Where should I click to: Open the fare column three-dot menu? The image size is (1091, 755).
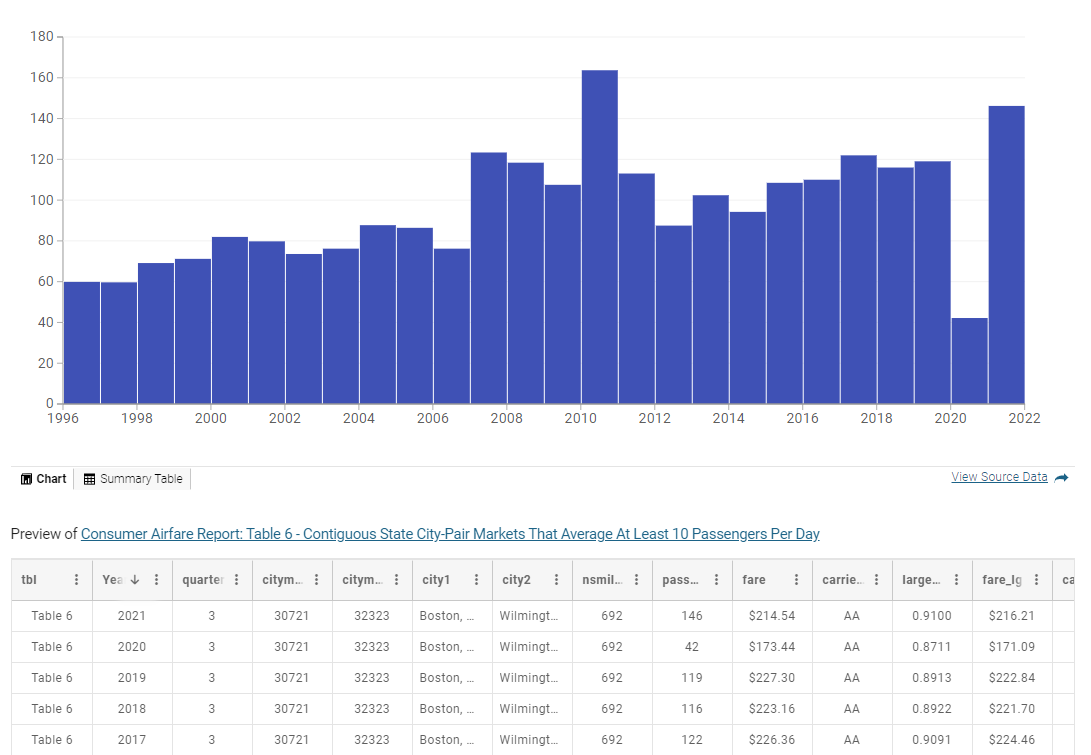(x=797, y=580)
